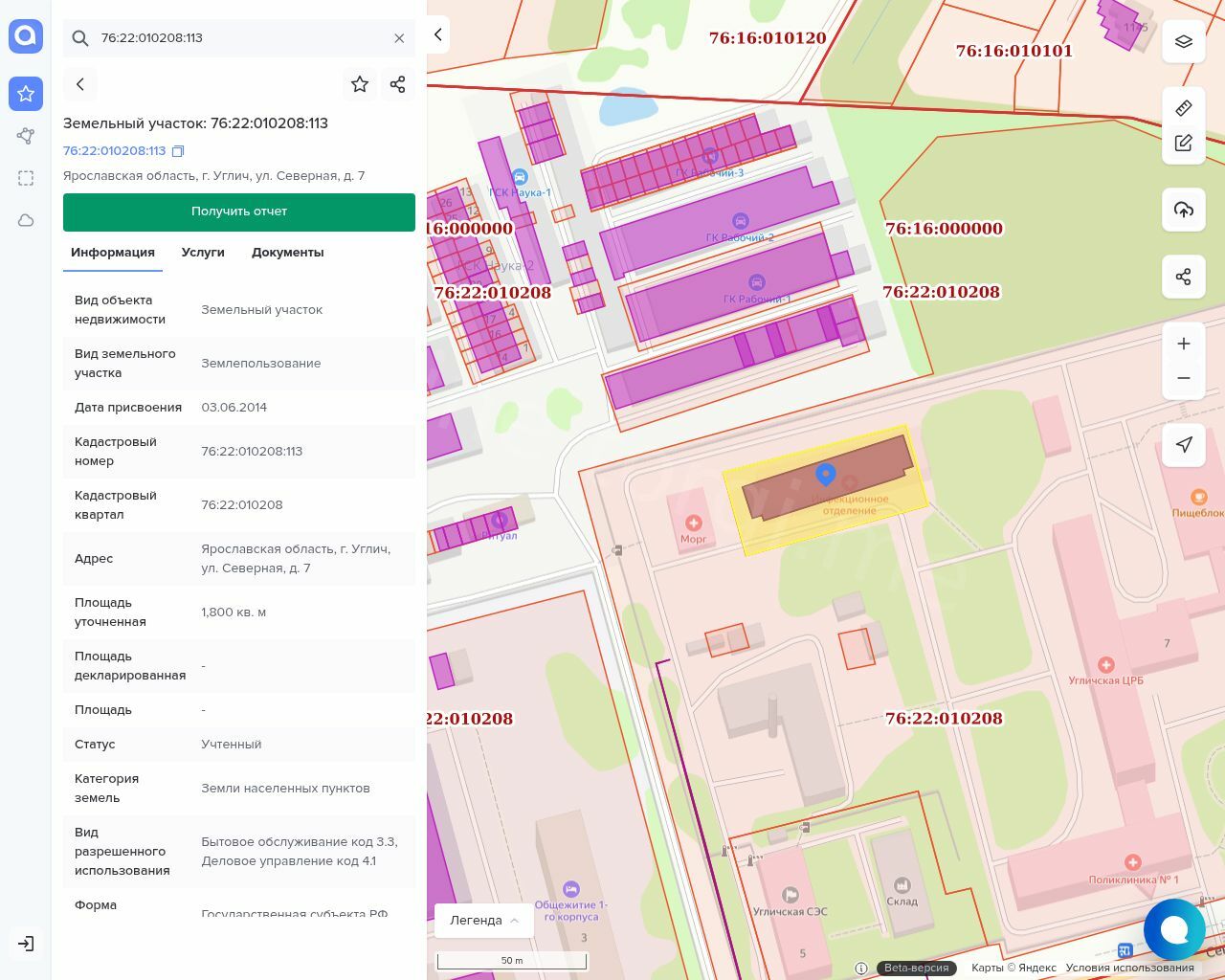
Task: Expand the Легенда legend panel
Action: (483, 921)
